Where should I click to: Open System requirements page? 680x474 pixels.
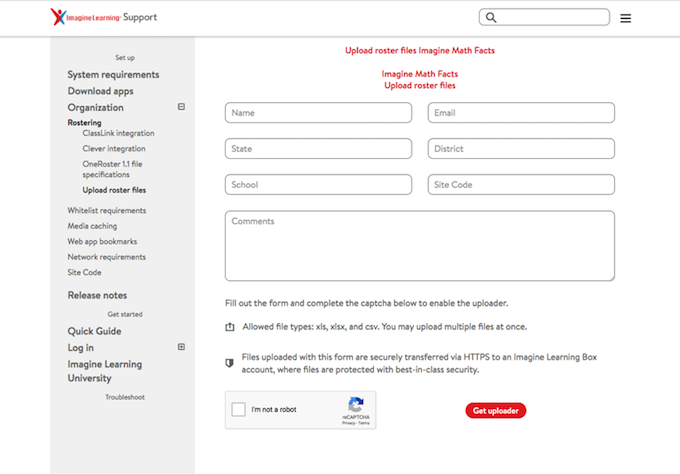[x=113, y=75]
